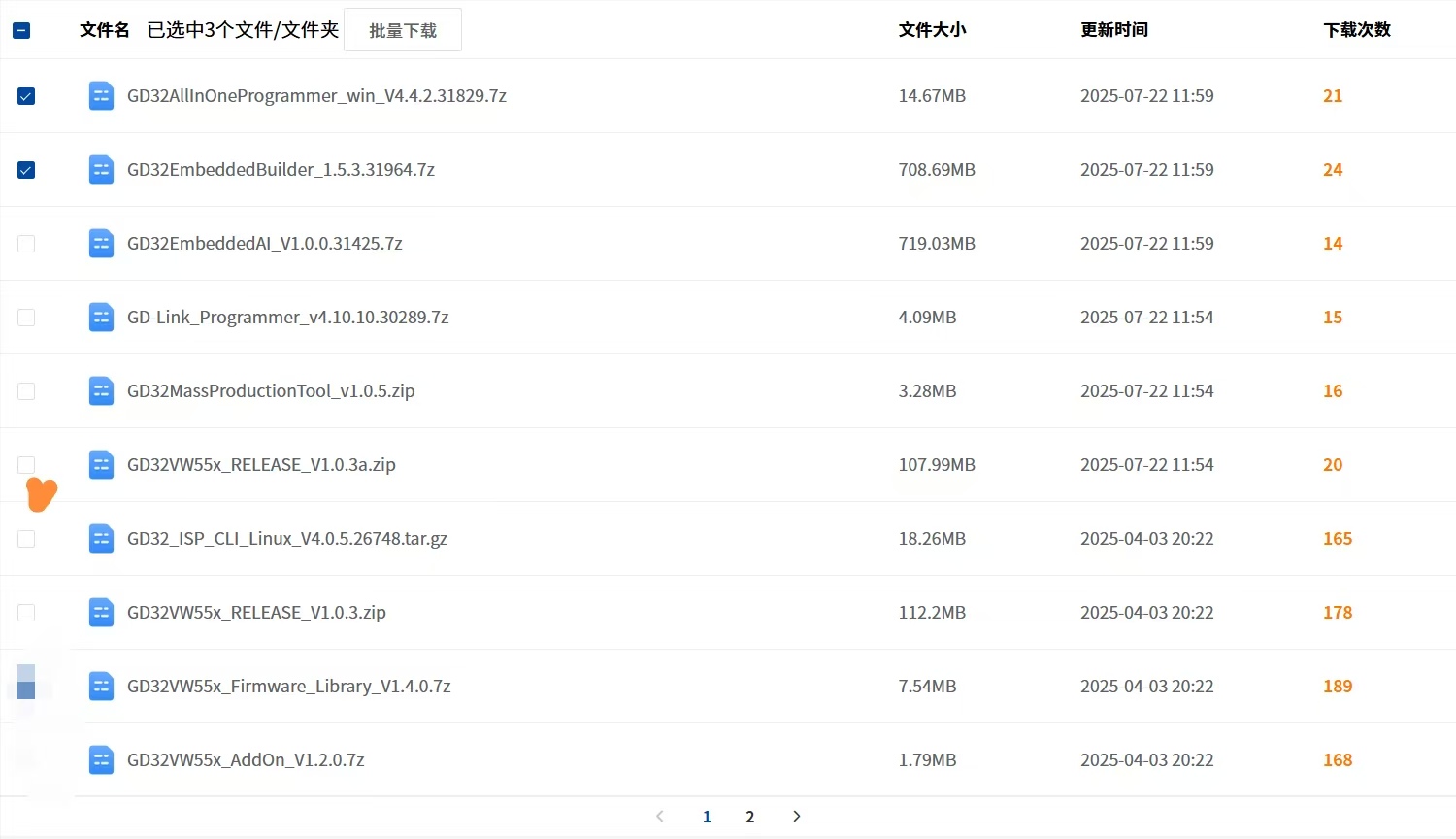Screen dimensions: 1456x839
Task: Check the GD32EmbeddedAI row checkbox
Action: point(26,244)
